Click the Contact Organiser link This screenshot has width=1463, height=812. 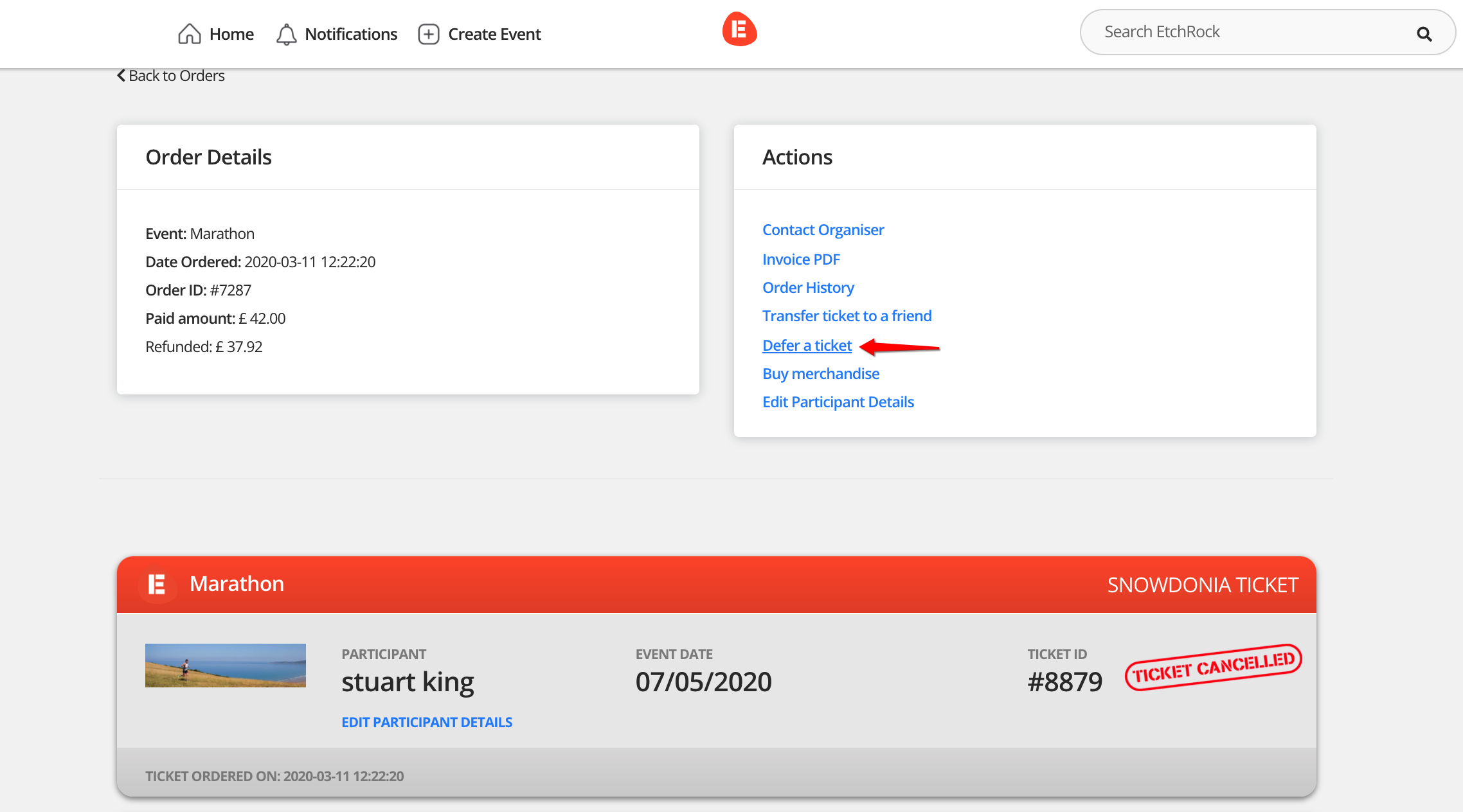(823, 230)
